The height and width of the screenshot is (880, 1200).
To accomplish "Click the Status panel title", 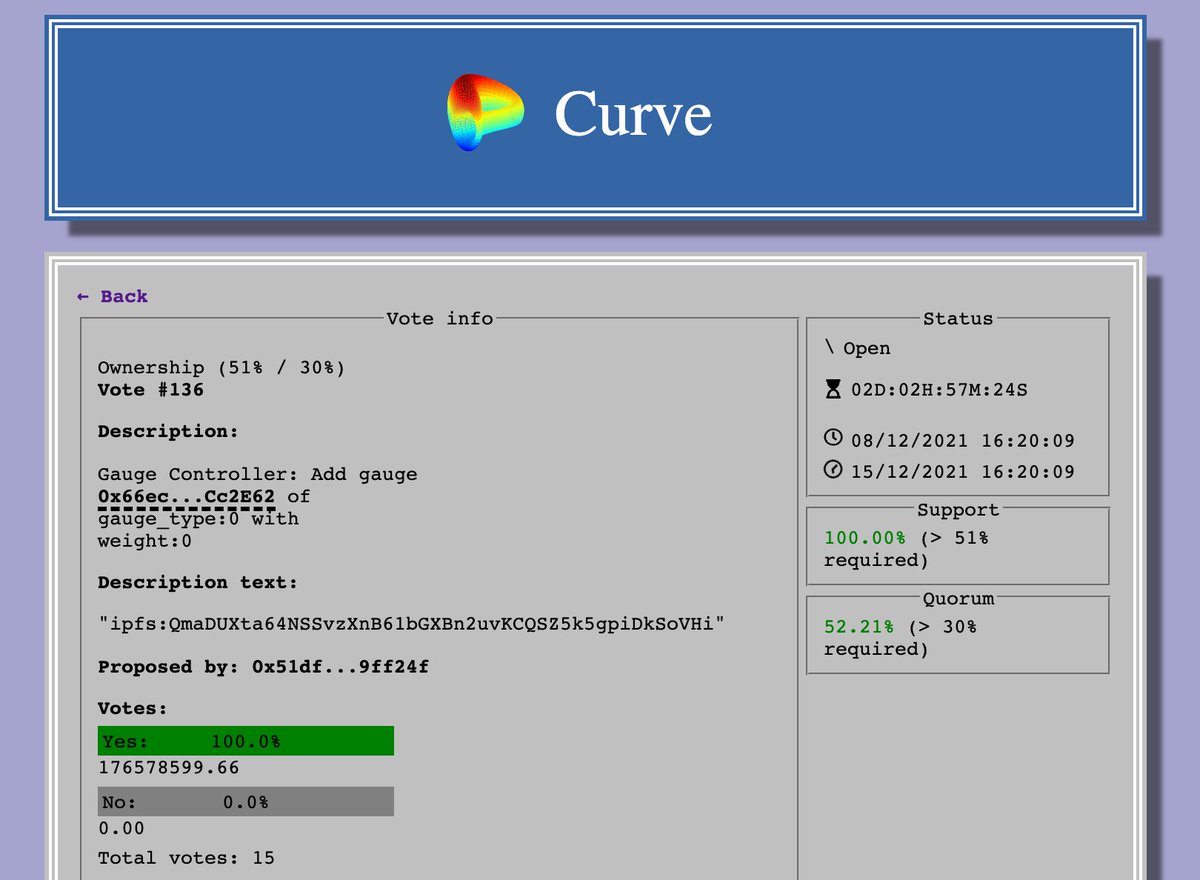I will pyautogui.click(x=958, y=318).
